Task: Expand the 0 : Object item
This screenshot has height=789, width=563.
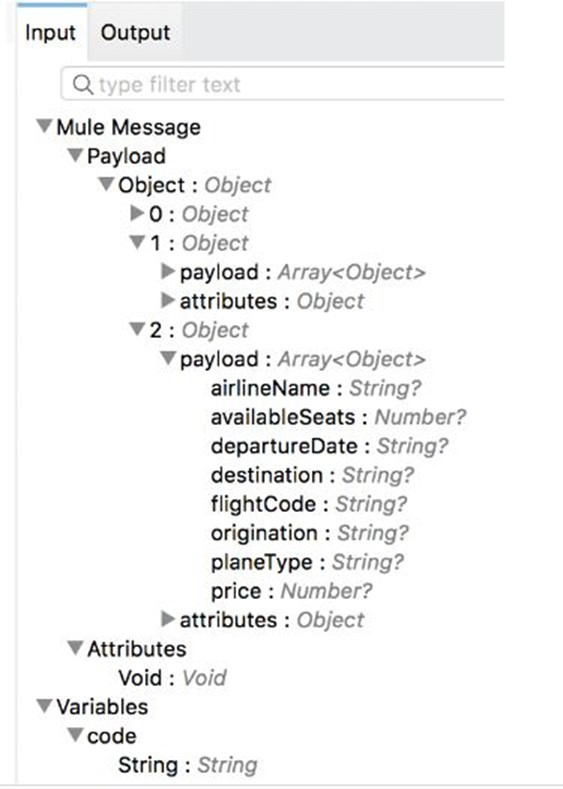Action: (x=137, y=213)
